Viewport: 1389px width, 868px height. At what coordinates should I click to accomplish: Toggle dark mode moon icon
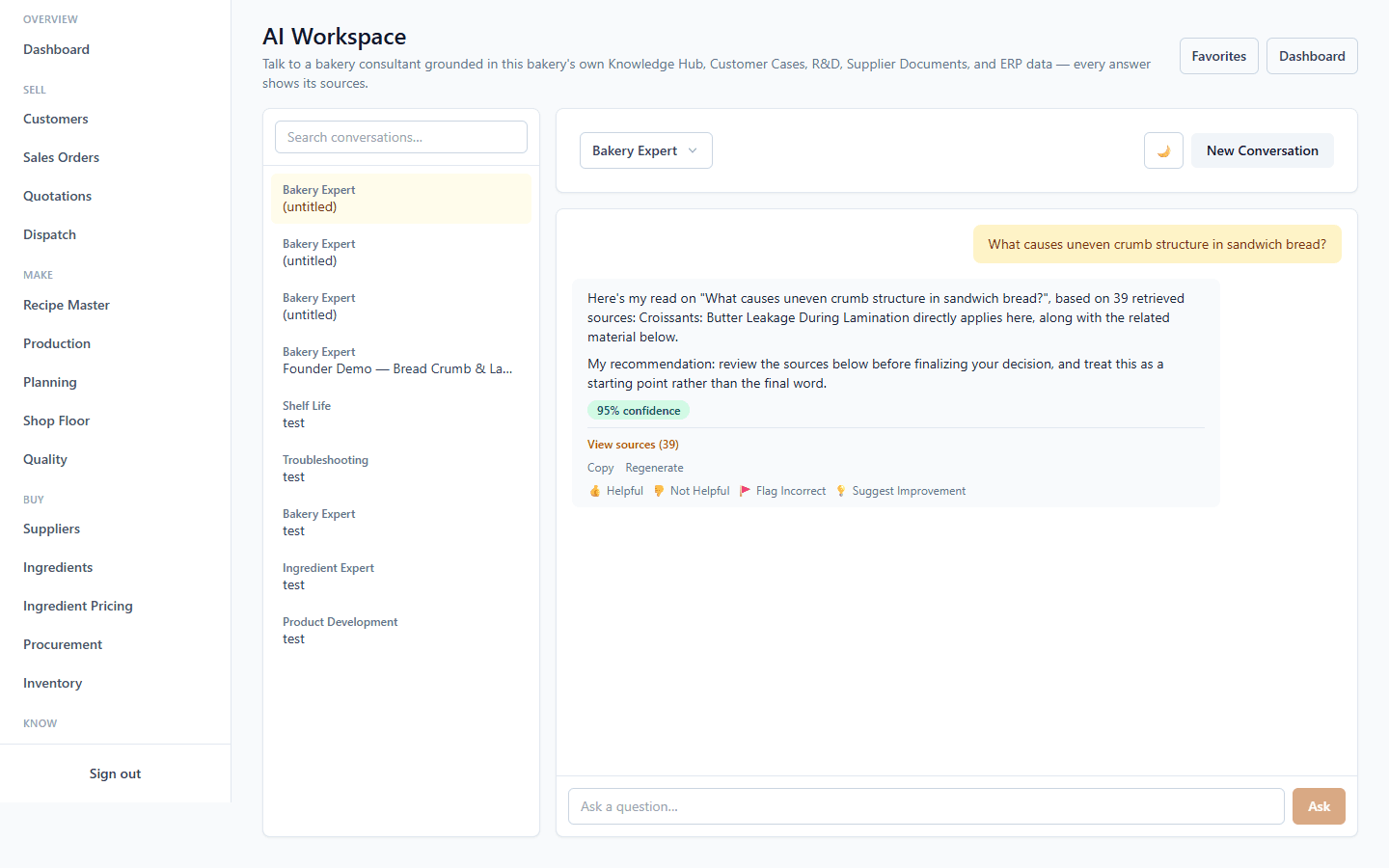(x=1163, y=150)
